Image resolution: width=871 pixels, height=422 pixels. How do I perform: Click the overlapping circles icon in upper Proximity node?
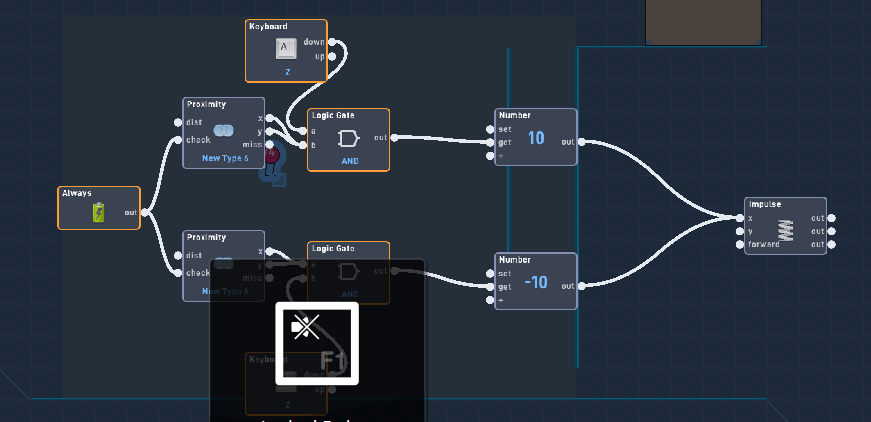click(x=223, y=130)
